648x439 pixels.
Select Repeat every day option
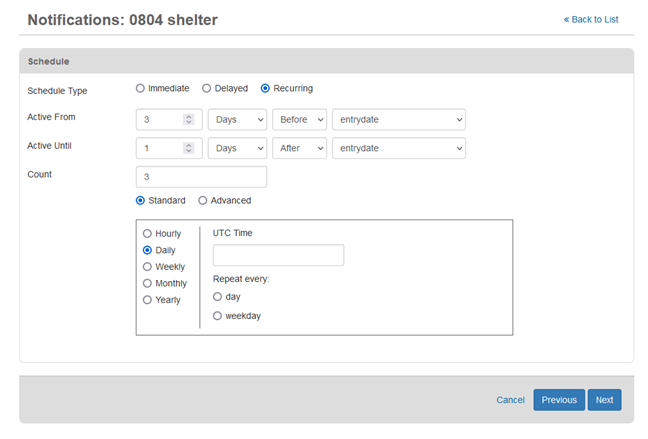point(218,296)
